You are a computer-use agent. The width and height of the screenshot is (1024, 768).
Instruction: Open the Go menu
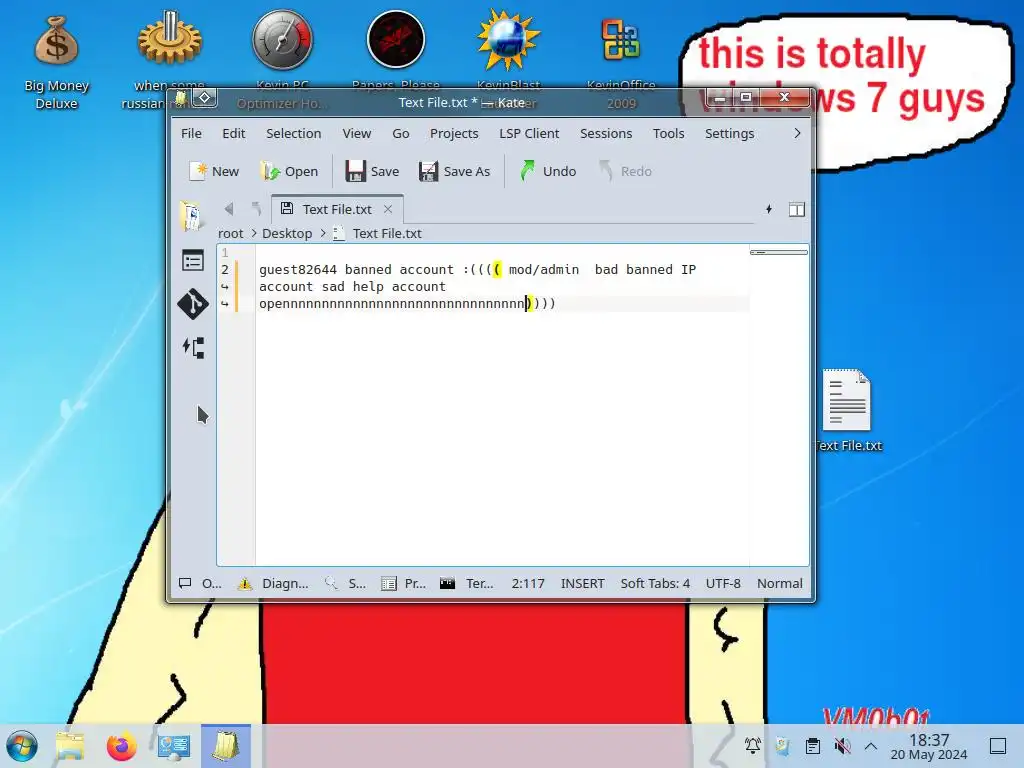400,133
